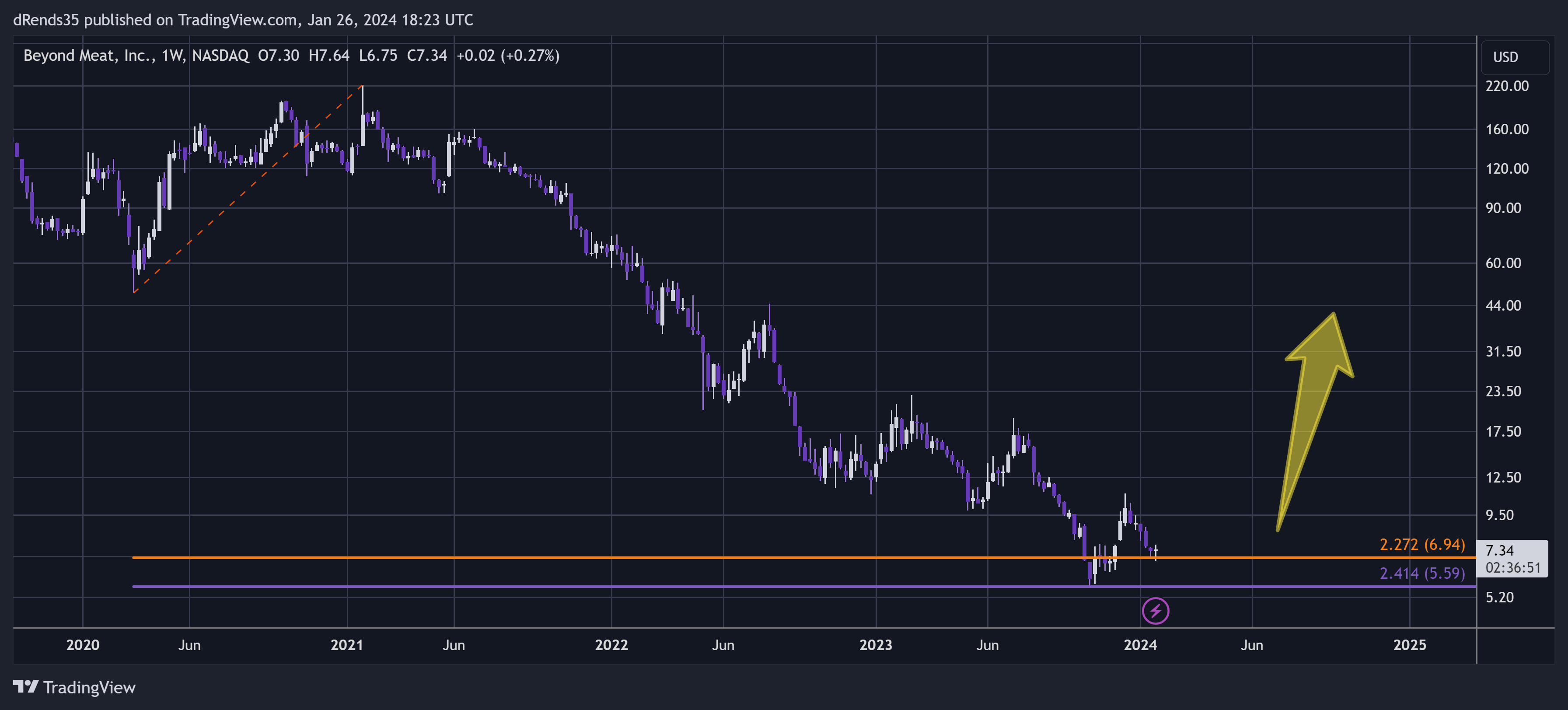Image resolution: width=1568 pixels, height=710 pixels.
Task: Click the 220.00 price axis label
Action: pyautogui.click(x=1506, y=86)
